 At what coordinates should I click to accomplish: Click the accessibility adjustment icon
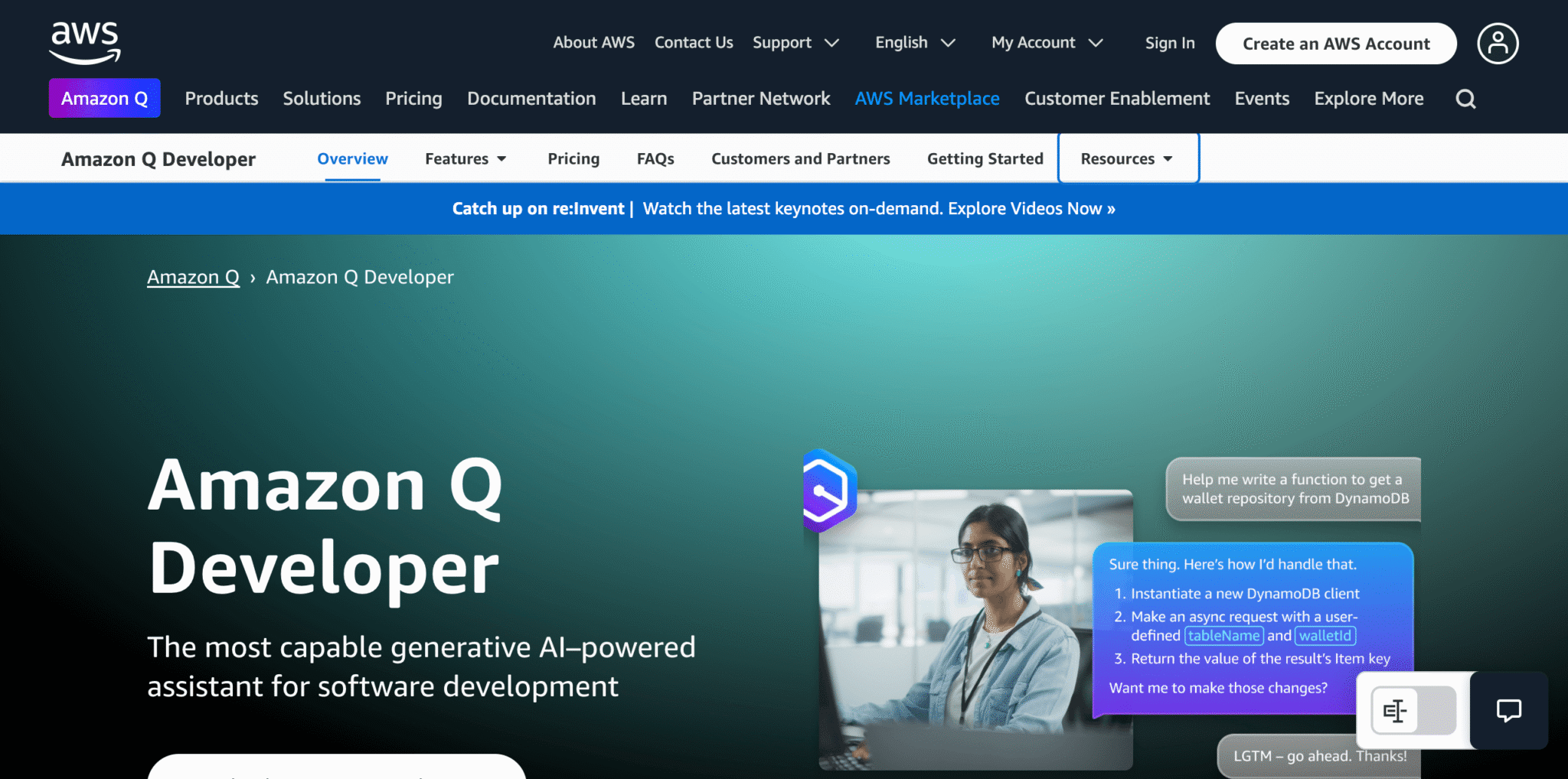click(1396, 711)
